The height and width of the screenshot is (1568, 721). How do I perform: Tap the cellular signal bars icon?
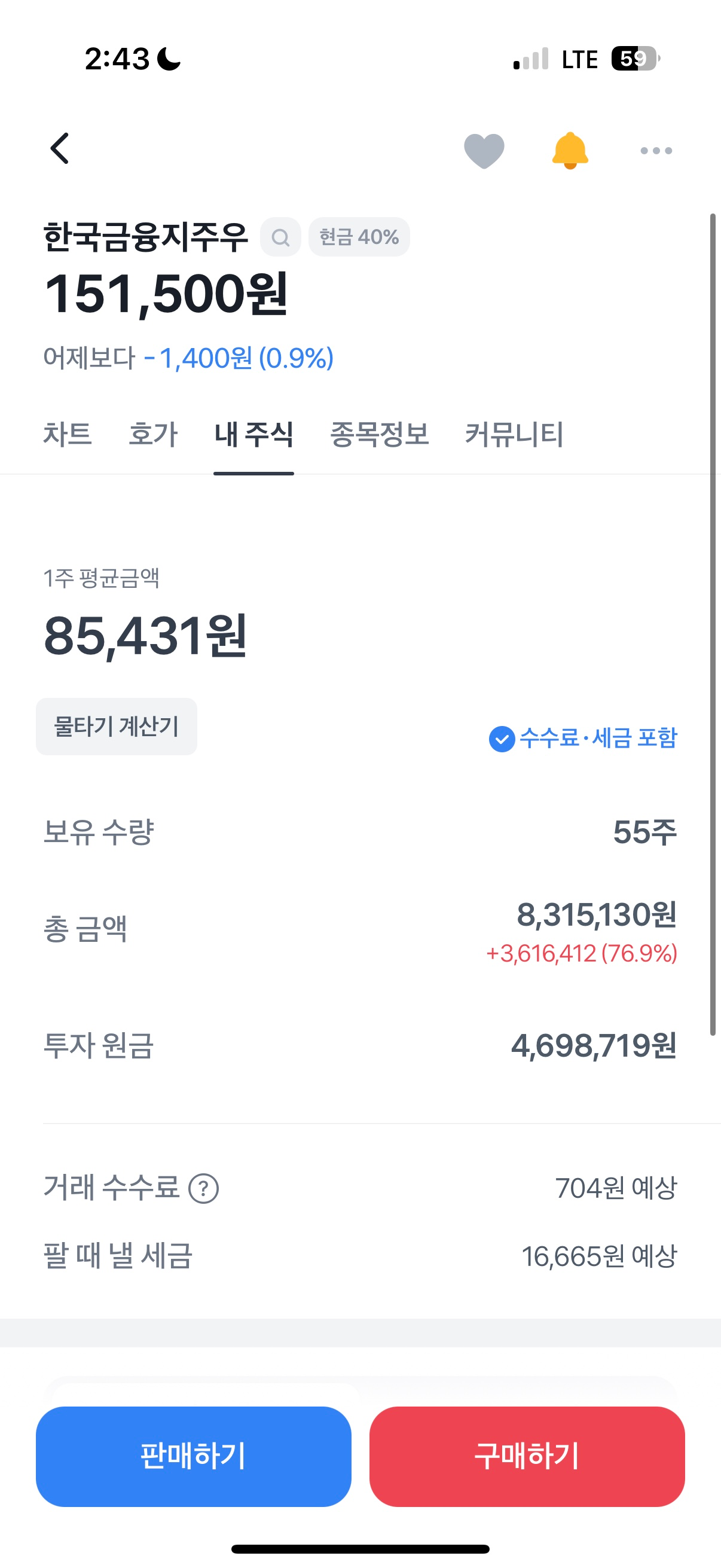530,59
